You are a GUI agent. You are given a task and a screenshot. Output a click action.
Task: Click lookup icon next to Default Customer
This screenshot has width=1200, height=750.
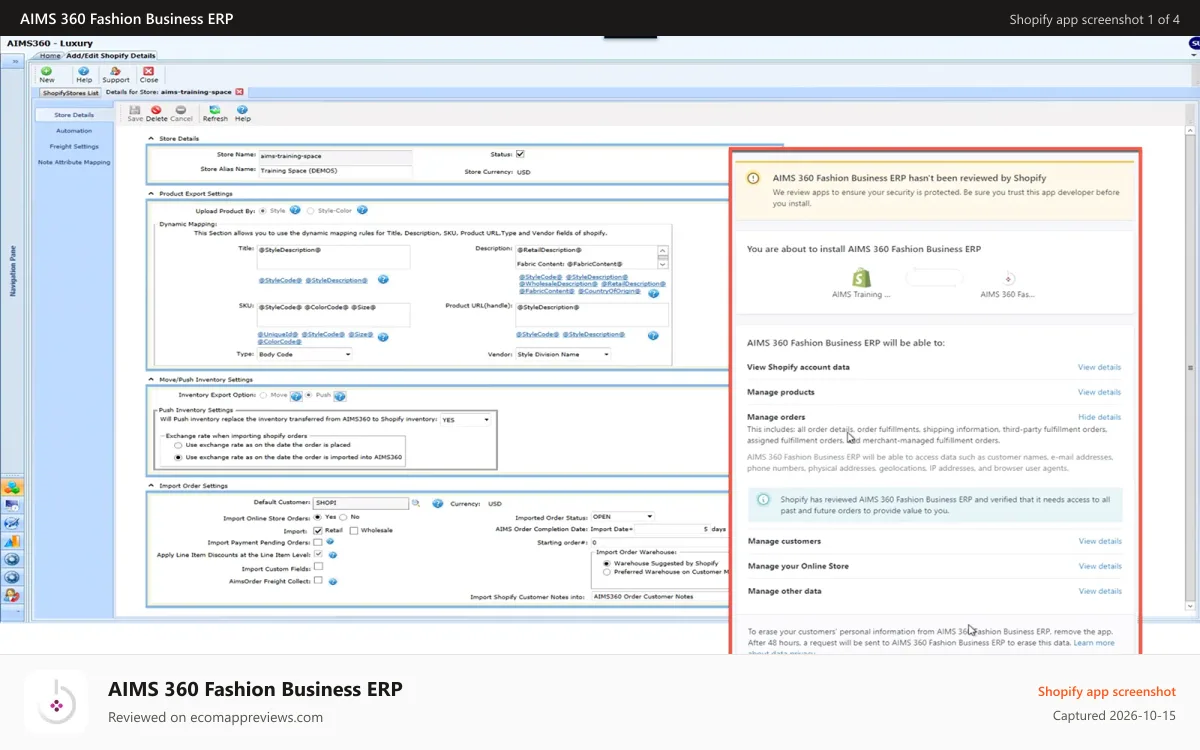pos(416,503)
